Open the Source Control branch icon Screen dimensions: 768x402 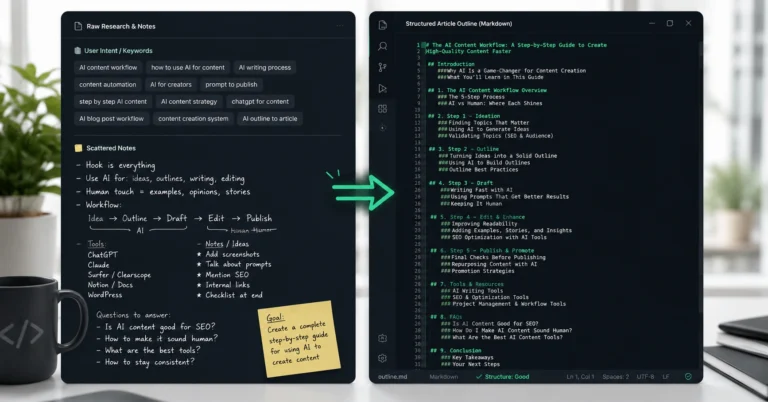point(383,68)
